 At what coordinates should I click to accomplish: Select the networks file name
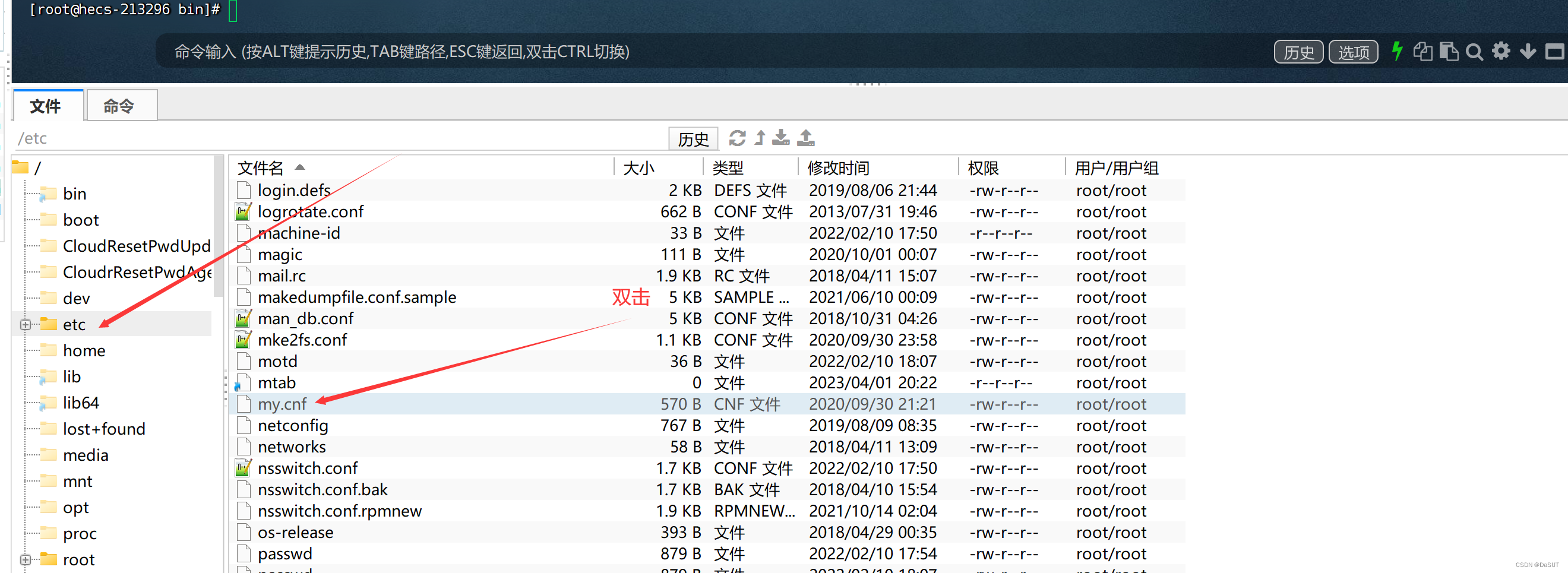(292, 447)
